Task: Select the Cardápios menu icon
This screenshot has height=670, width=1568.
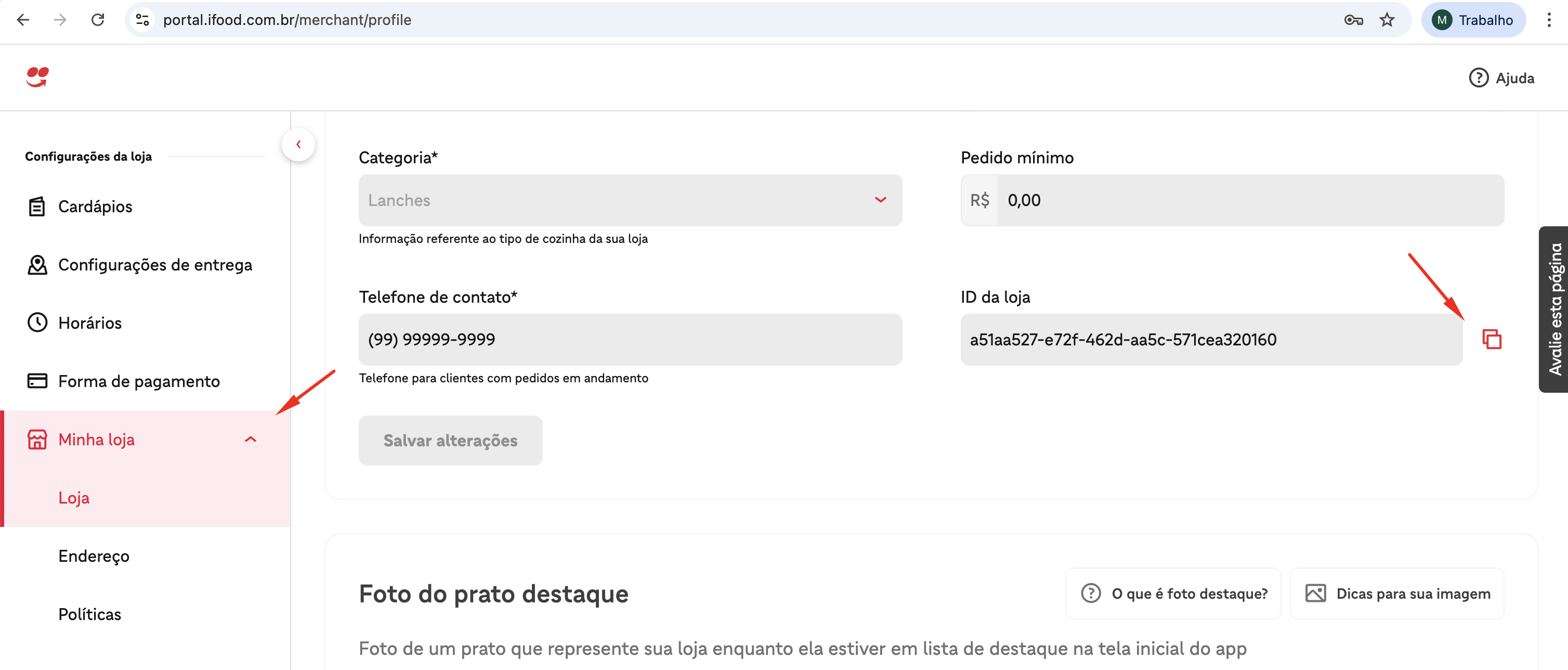Action: [x=37, y=206]
